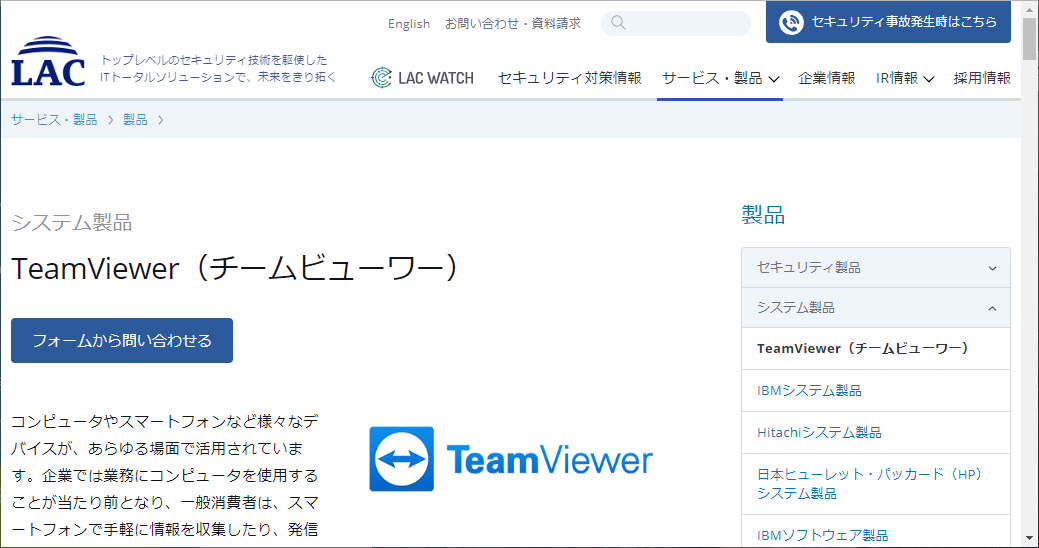Click システム製品 category text above title

pyautogui.click(x=72, y=223)
